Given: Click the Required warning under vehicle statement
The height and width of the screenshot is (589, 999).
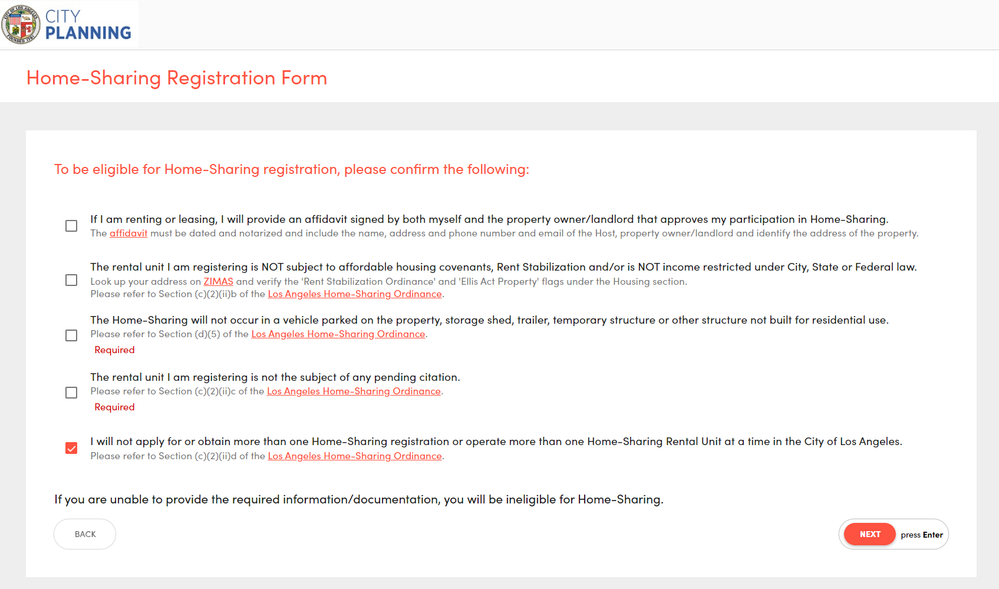Looking at the screenshot, I should click(114, 350).
